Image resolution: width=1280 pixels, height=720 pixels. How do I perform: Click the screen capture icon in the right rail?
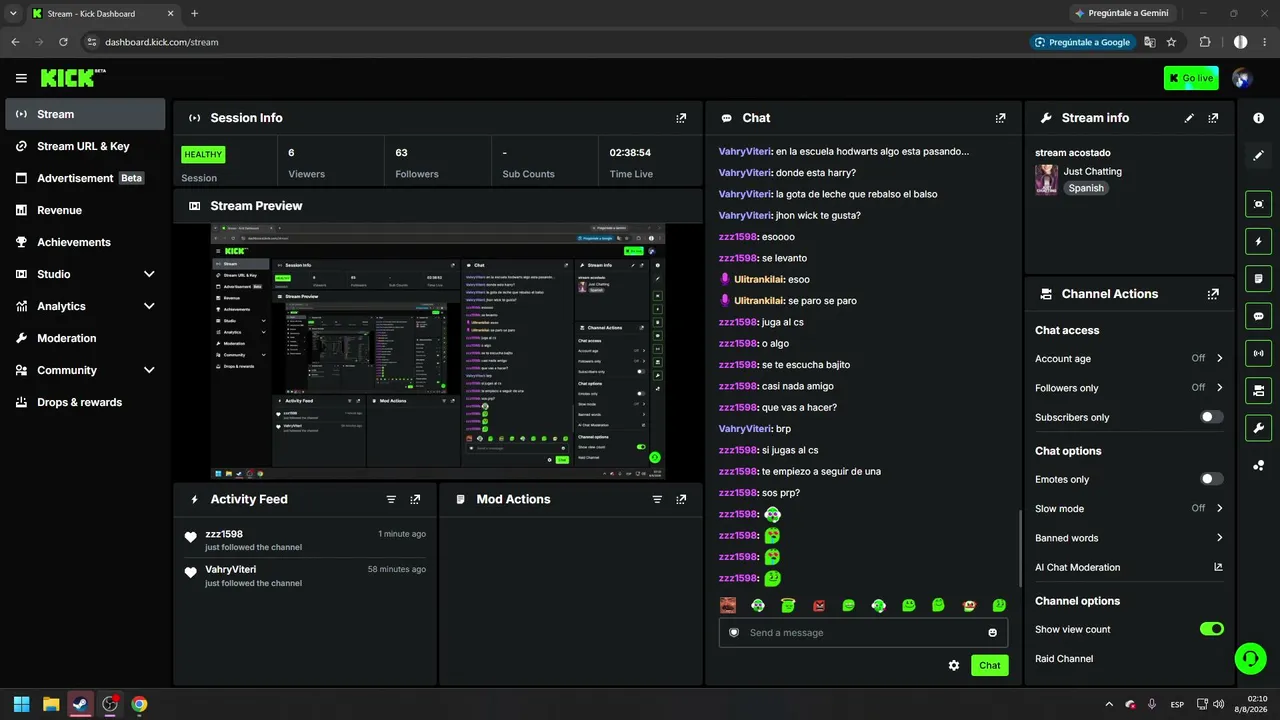[1258, 204]
